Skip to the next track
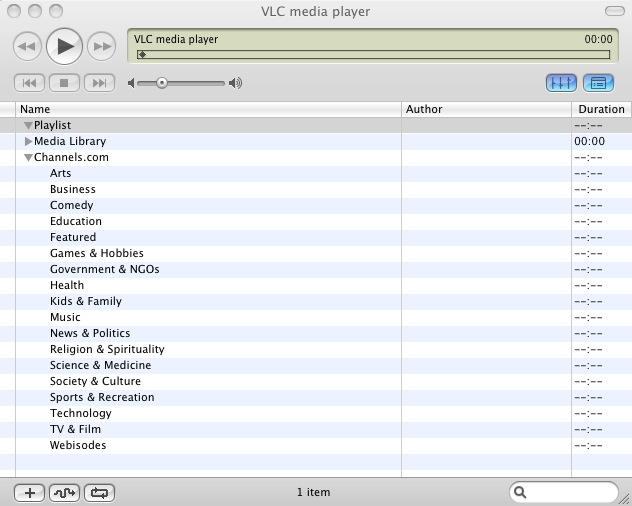This screenshot has height=506, width=632. tap(98, 83)
